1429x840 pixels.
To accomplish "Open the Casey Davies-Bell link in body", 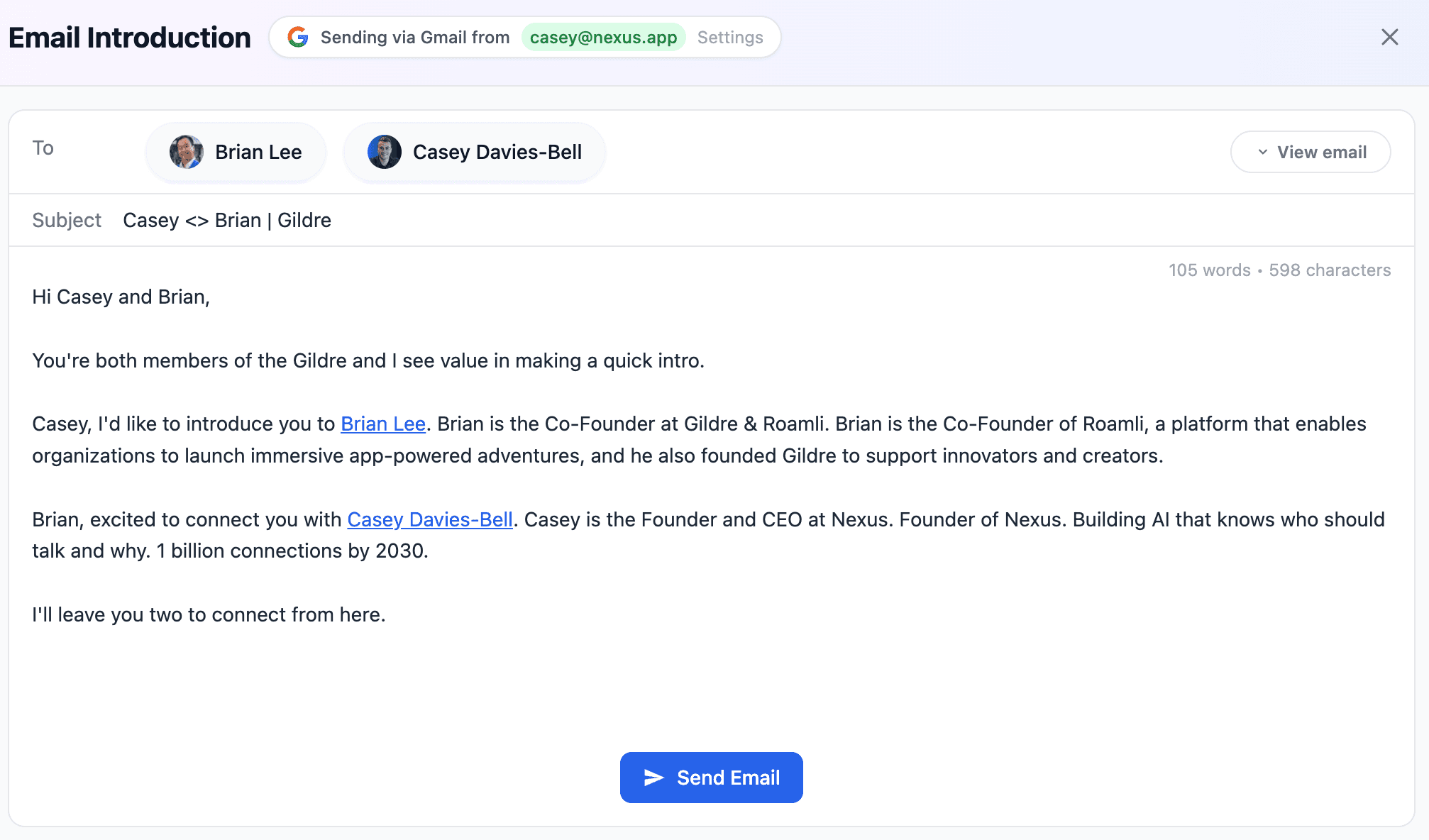I will coord(430,519).
